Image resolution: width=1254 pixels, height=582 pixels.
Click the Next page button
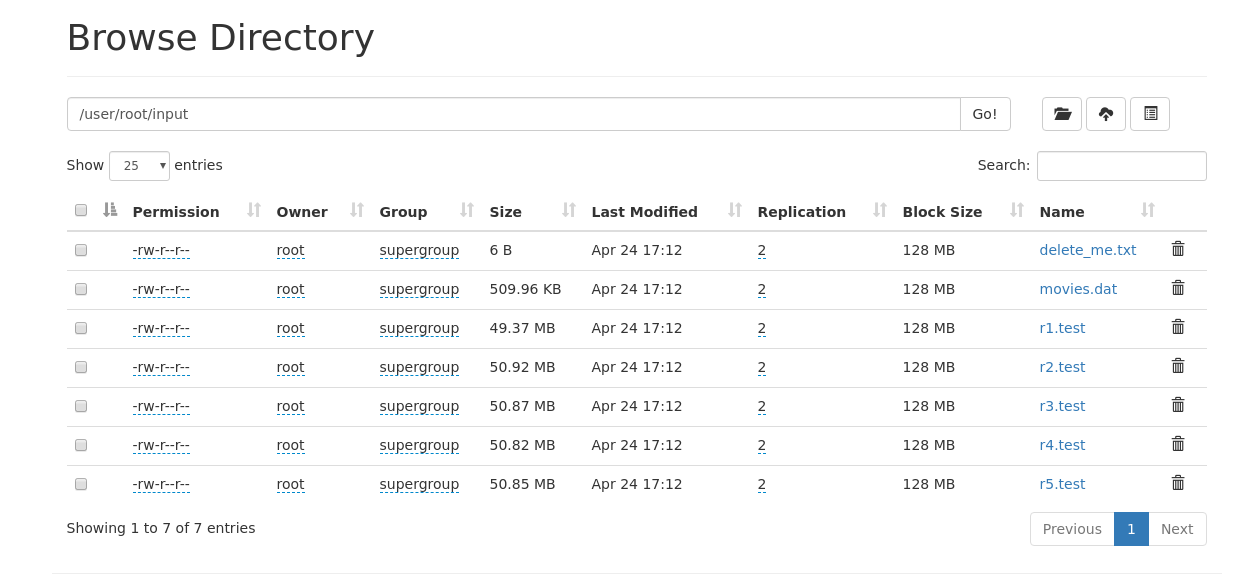[1177, 529]
